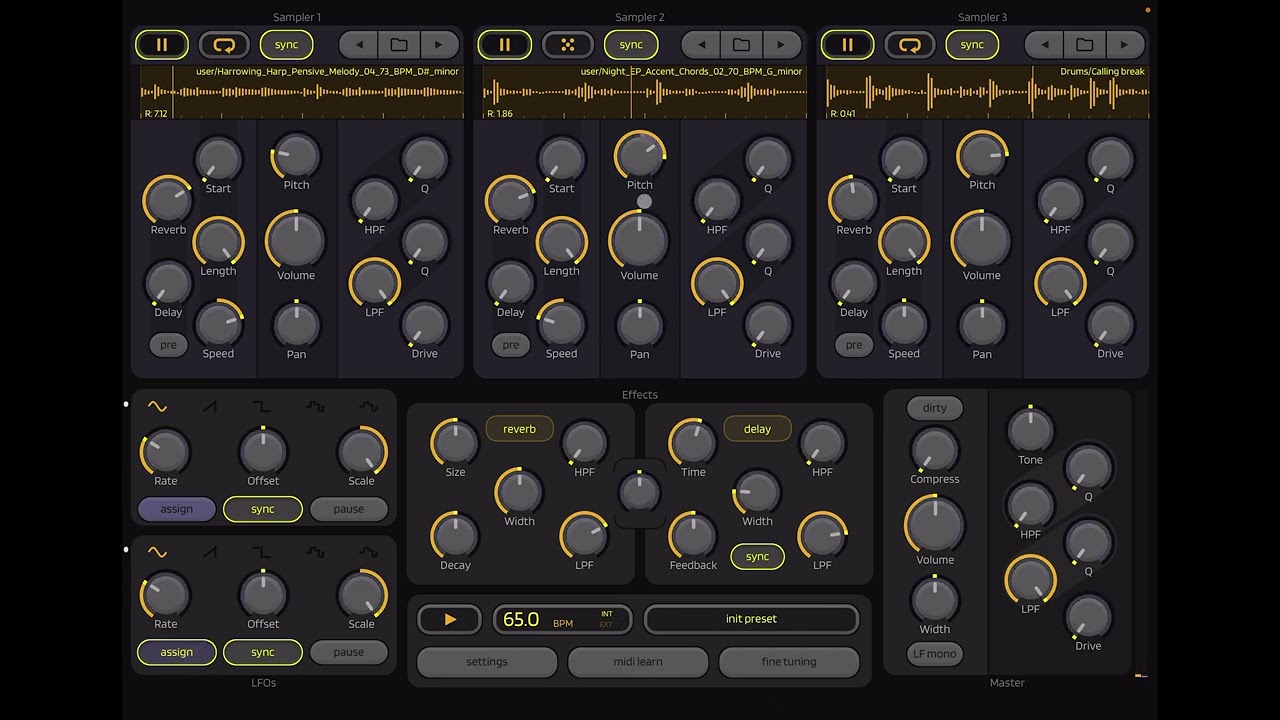Load previous sample in Sampler 1
The height and width of the screenshot is (720, 1280).
[x=359, y=45]
